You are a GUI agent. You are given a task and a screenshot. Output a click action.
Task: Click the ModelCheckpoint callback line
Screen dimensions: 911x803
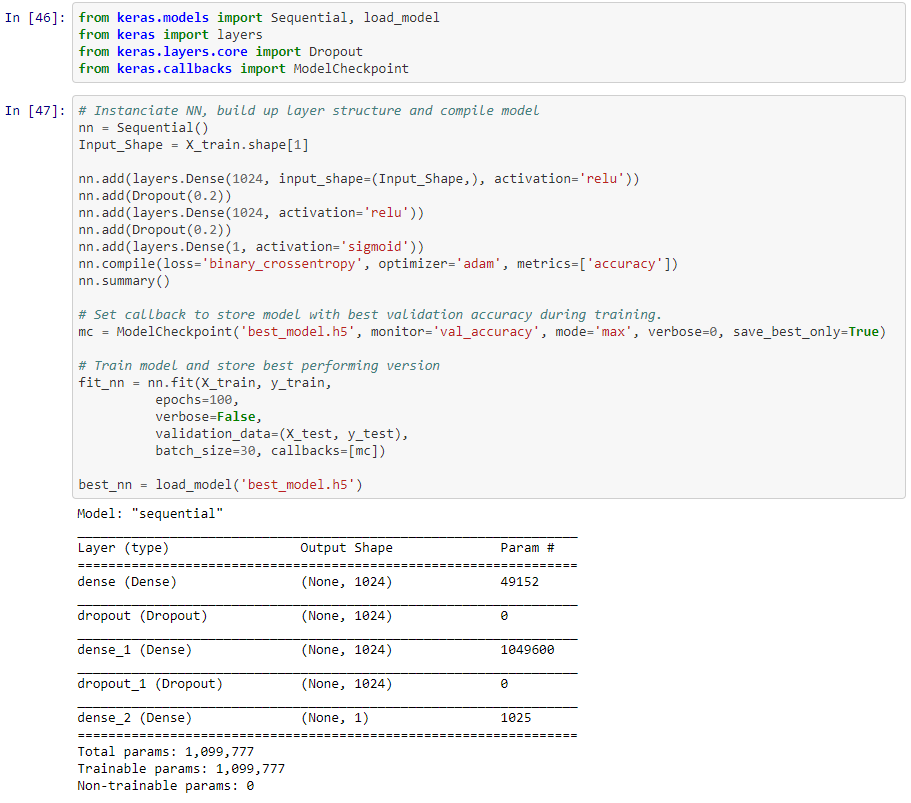[x=482, y=332]
